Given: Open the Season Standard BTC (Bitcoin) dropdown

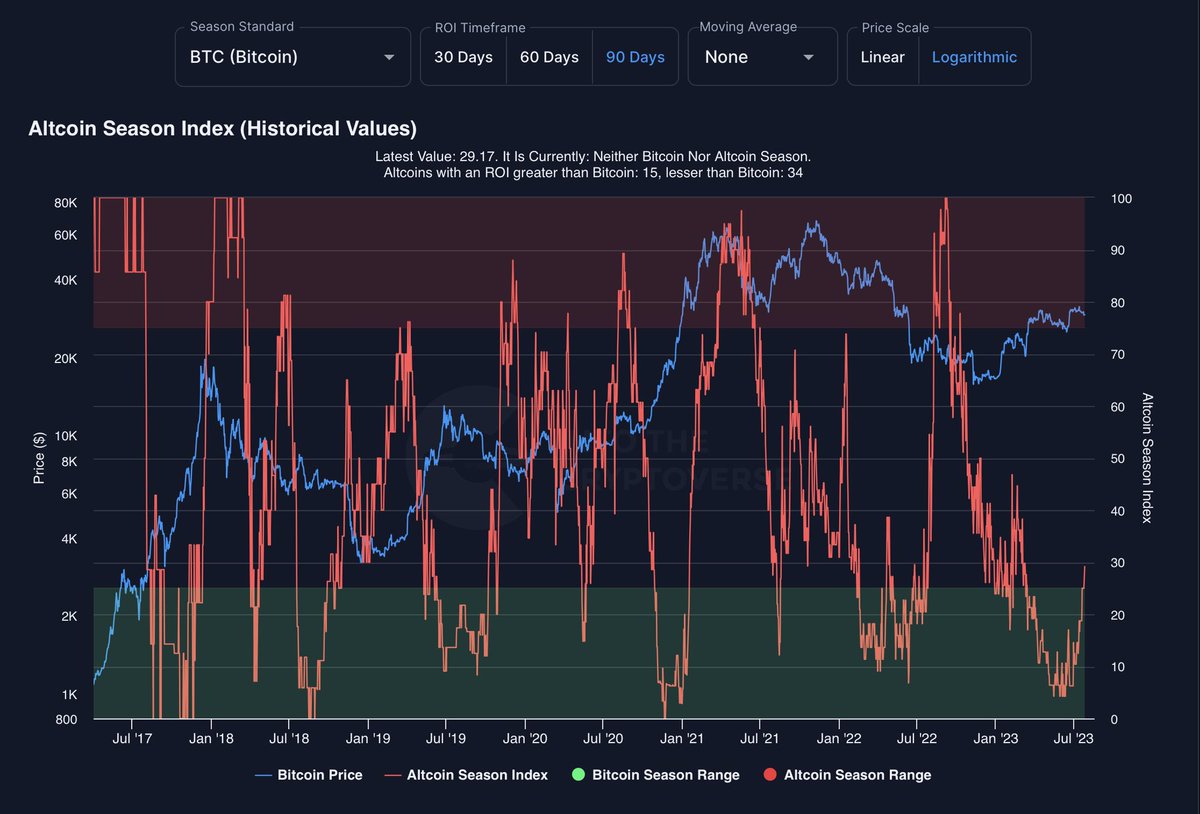Looking at the screenshot, I should (292, 57).
